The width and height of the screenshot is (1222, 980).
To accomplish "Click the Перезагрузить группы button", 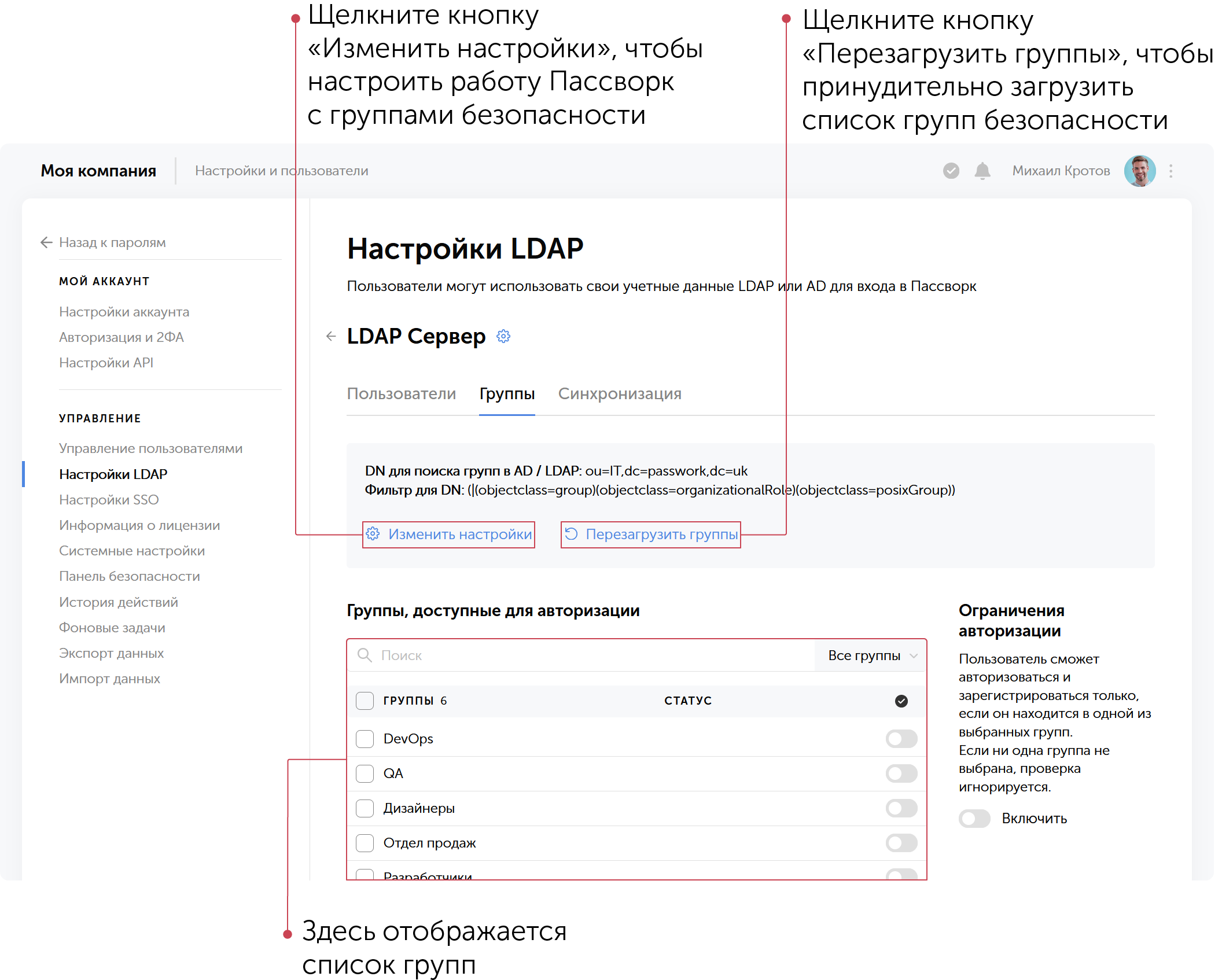I will coord(650,535).
